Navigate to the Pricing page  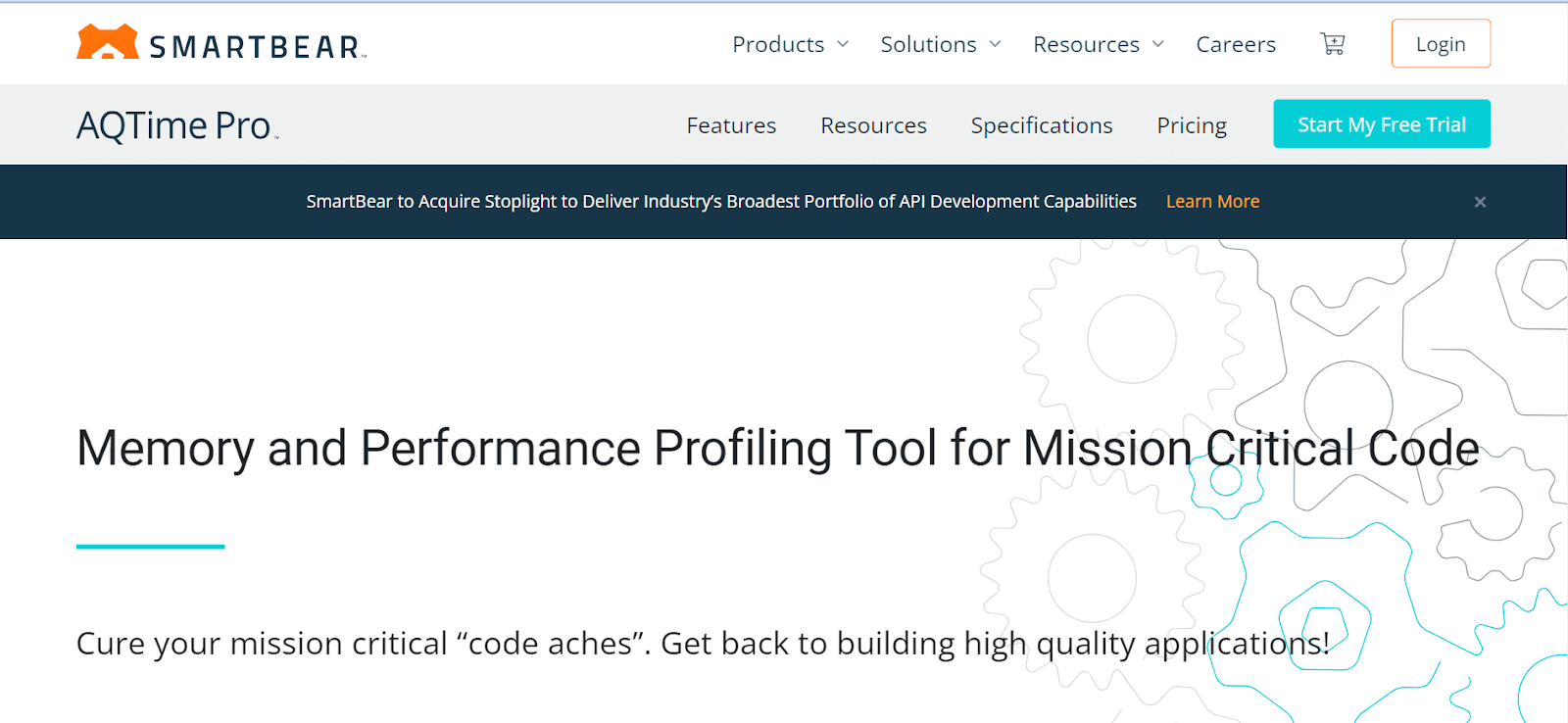tap(1192, 125)
